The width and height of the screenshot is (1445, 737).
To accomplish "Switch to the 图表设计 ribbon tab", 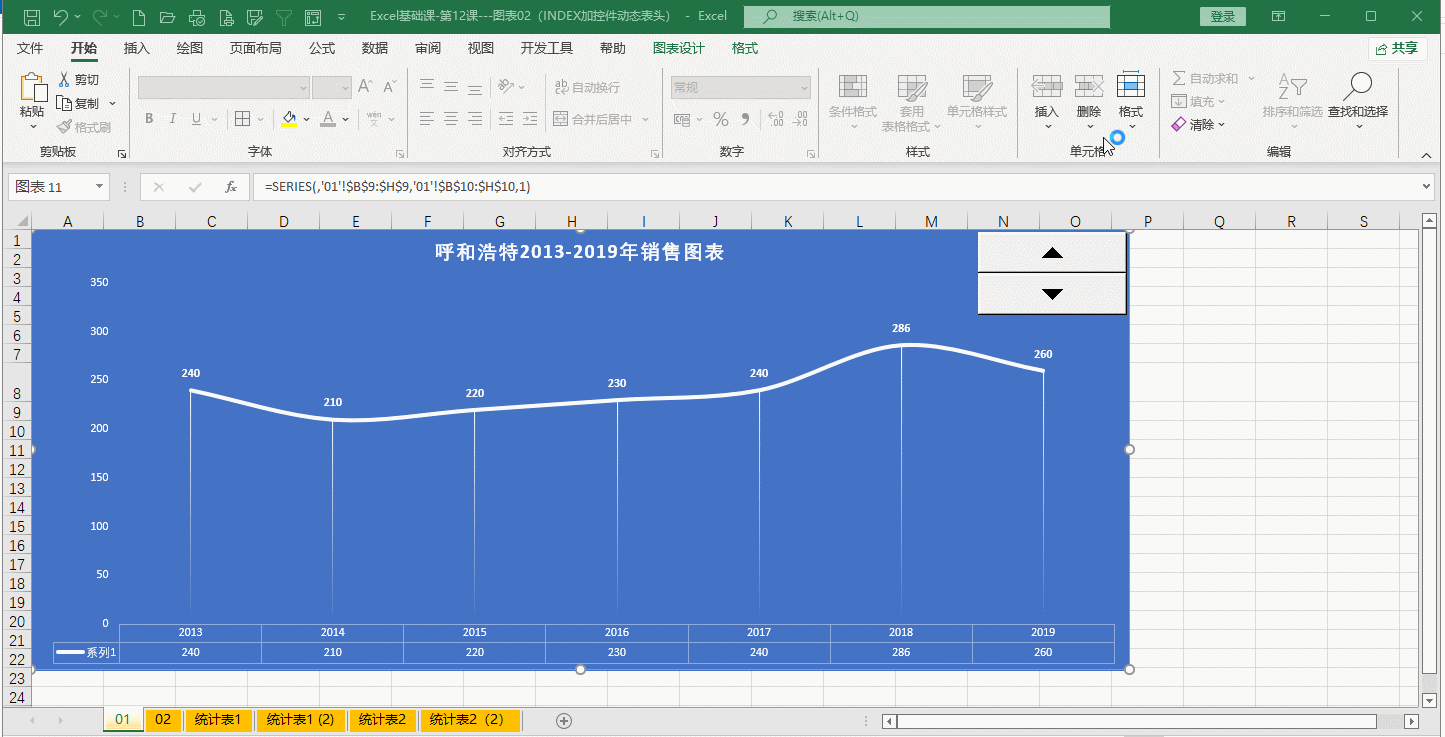I will click(x=678, y=48).
